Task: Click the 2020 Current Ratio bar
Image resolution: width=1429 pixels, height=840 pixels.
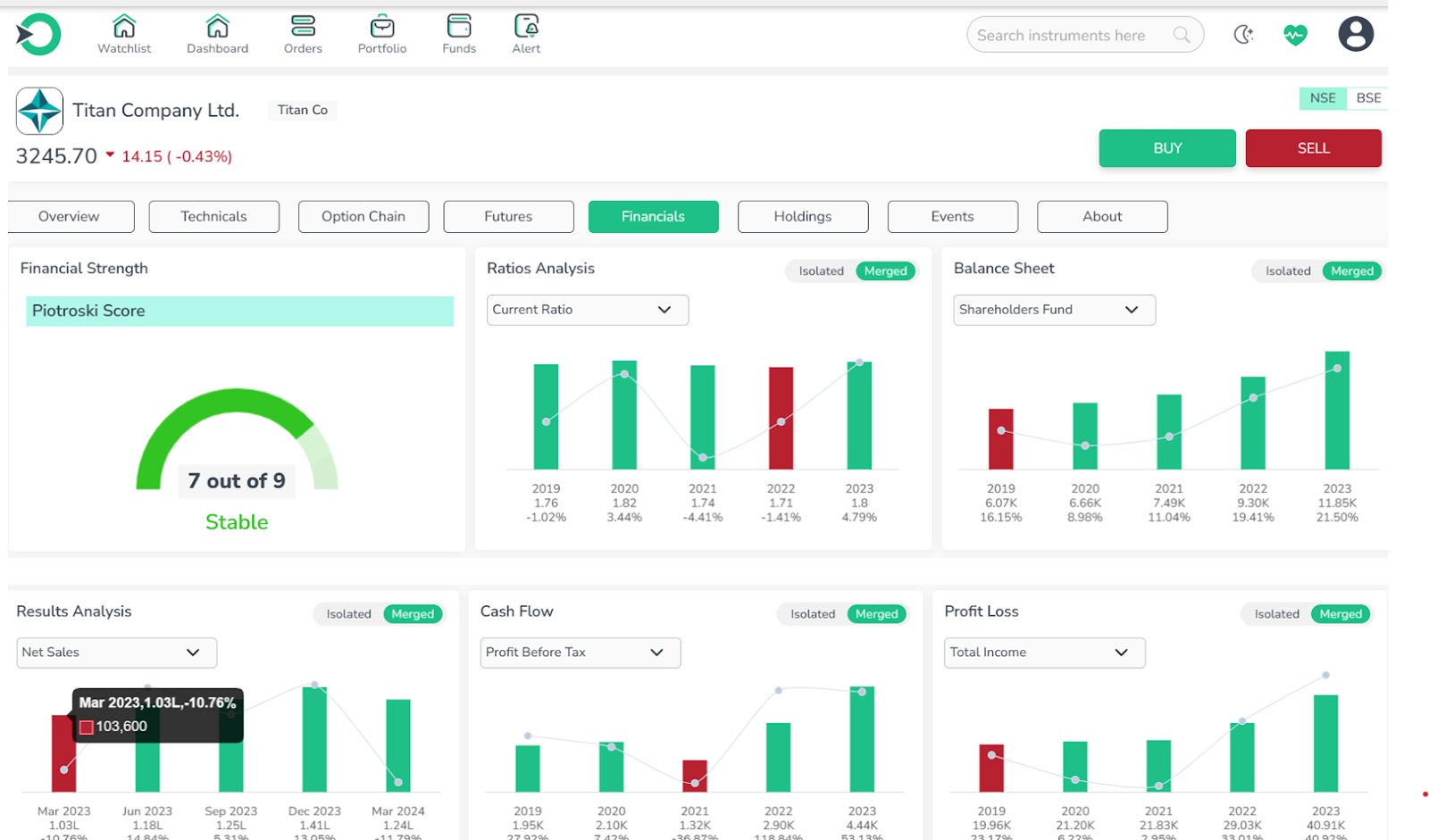Action: point(624,415)
